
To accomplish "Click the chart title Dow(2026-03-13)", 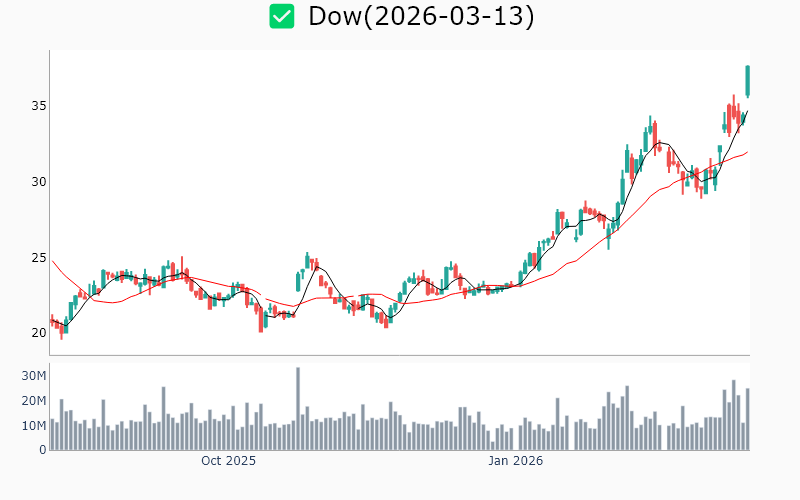I will (421, 16).
